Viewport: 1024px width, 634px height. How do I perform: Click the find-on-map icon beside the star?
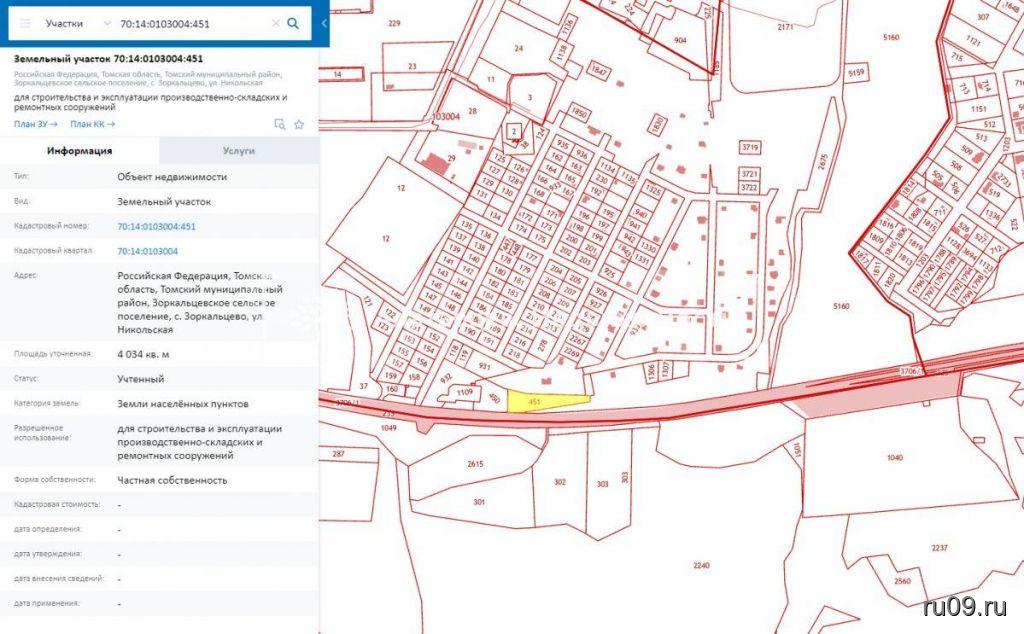click(x=280, y=124)
